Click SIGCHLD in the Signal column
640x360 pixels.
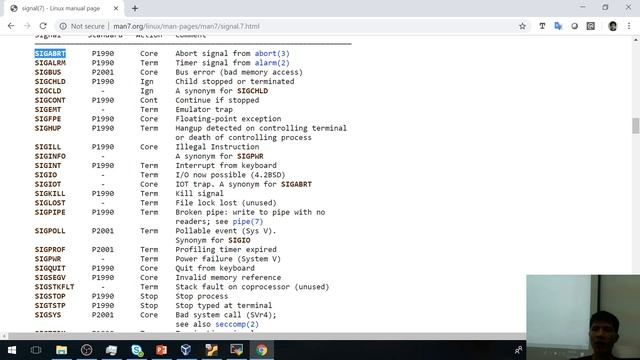pyautogui.click(x=50, y=82)
